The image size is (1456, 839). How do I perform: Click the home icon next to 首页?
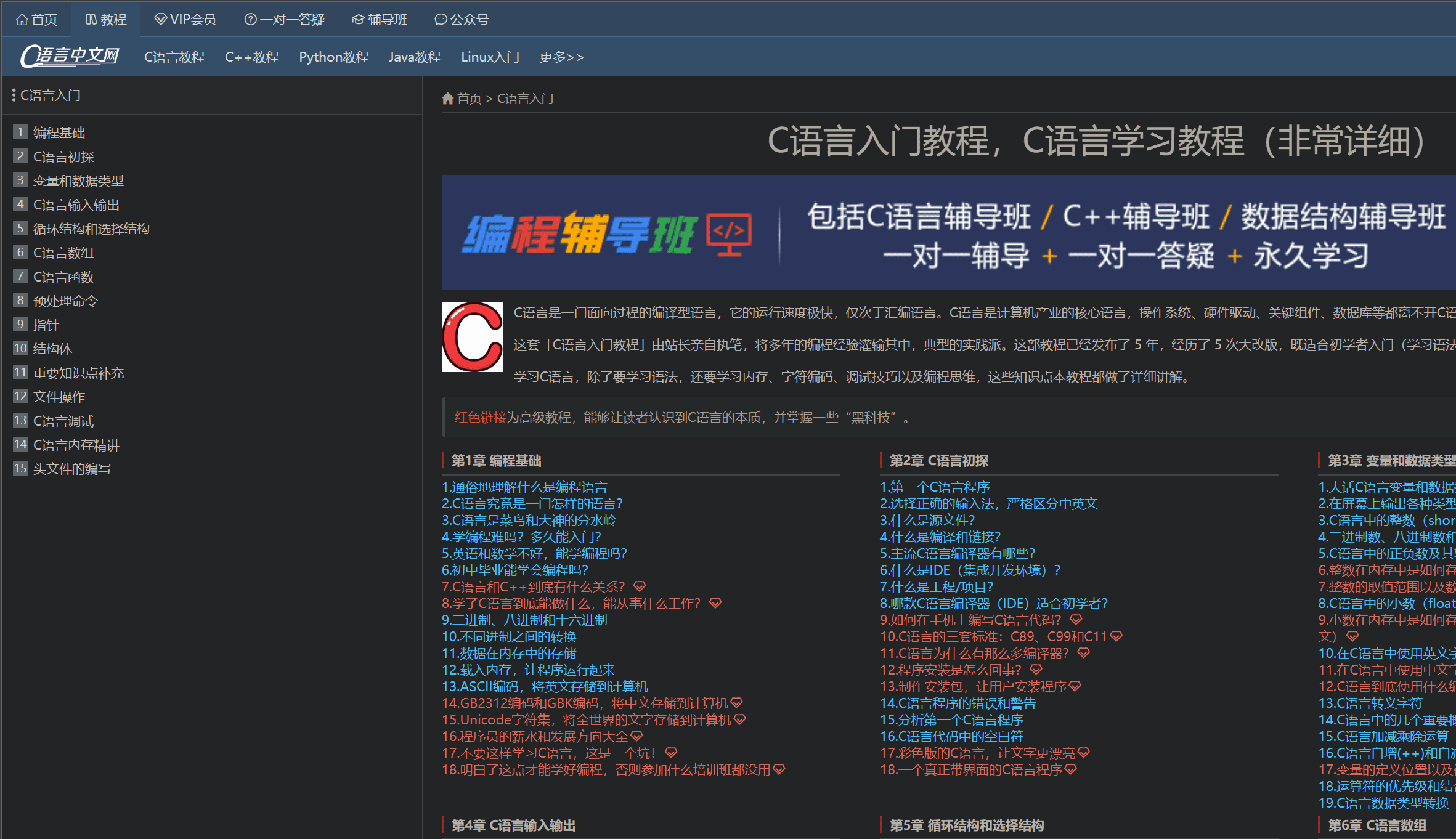point(21,19)
